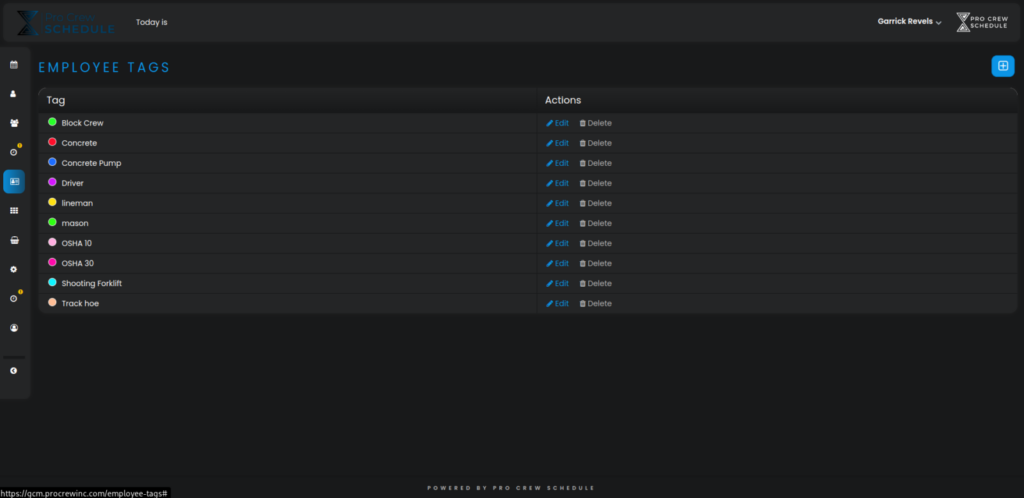The height and width of the screenshot is (498, 1024).
Task: Edit the OSHA 30 tag
Action: [x=558, y=263]
